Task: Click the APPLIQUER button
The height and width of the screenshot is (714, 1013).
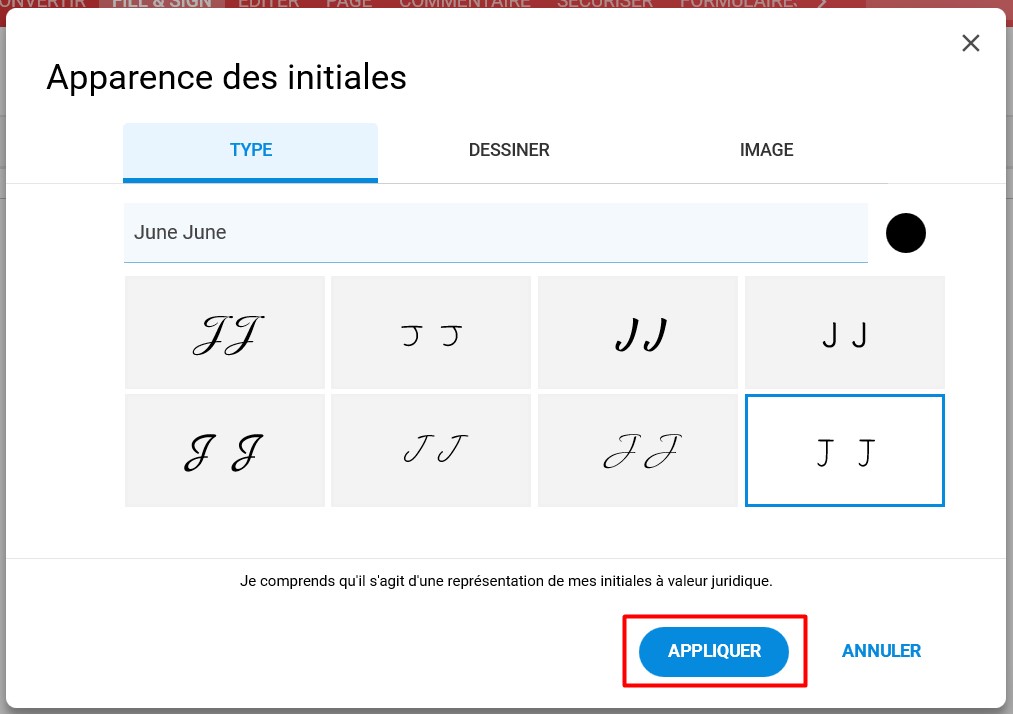Action: coord(714,651)
